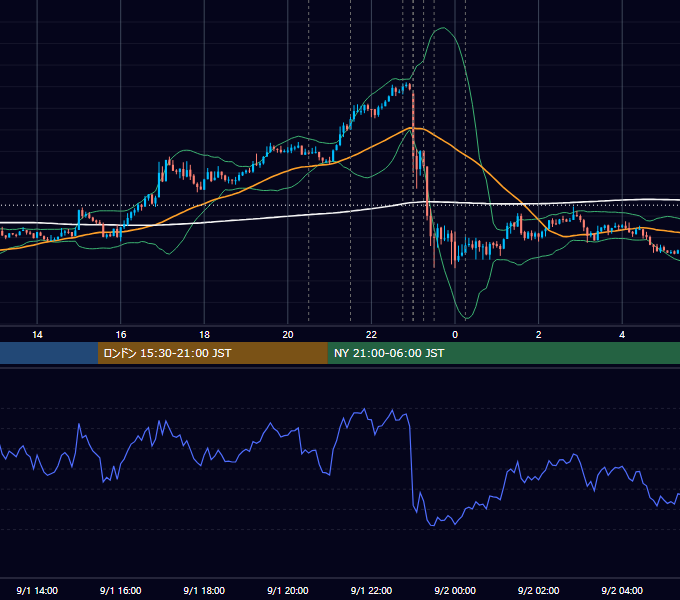Click the NY 21:00-06:00 JST session bar

503,353
